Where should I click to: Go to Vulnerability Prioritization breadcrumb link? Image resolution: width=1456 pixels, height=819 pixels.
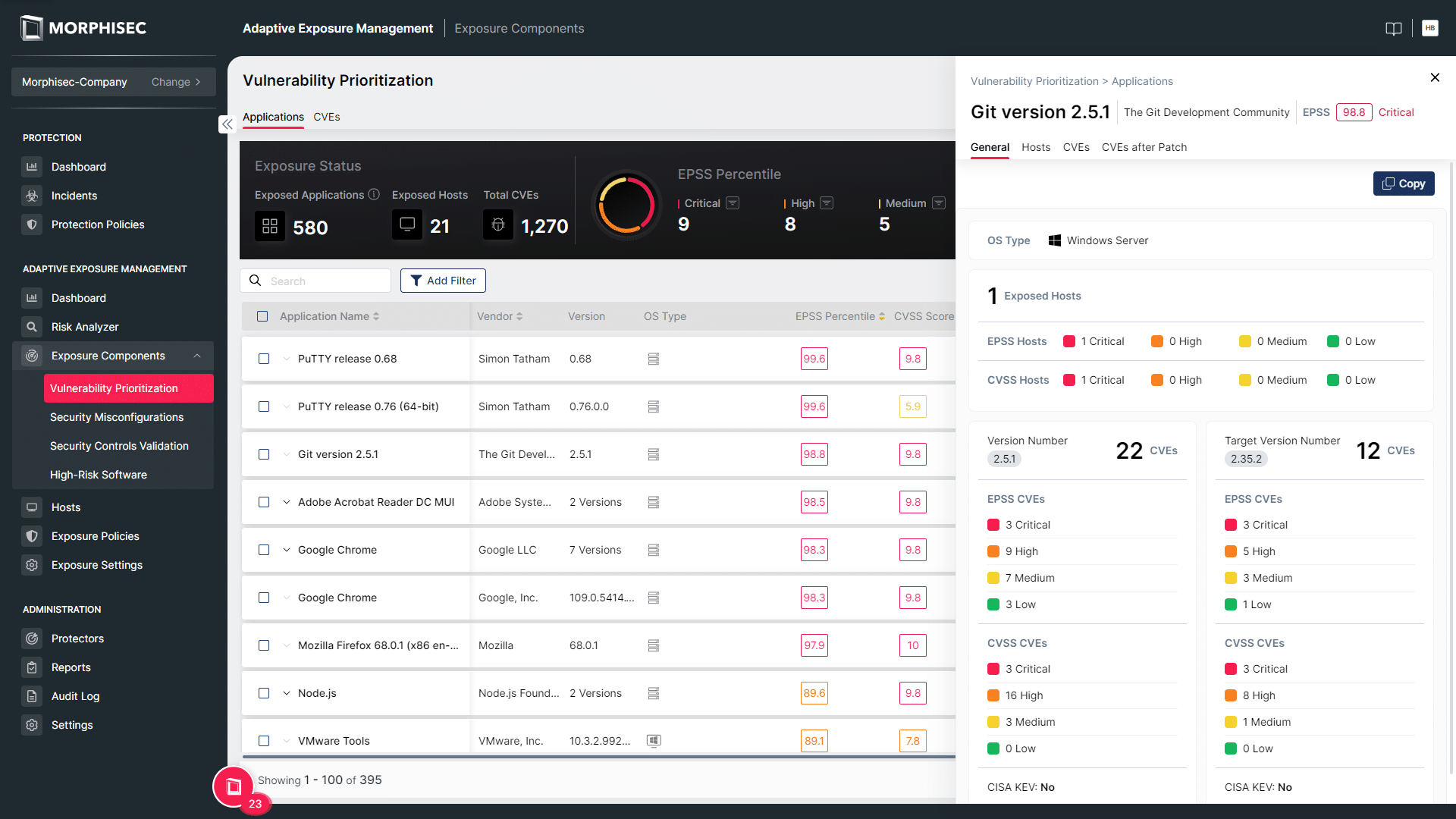pyautogui.click(x=1034, y=81)
